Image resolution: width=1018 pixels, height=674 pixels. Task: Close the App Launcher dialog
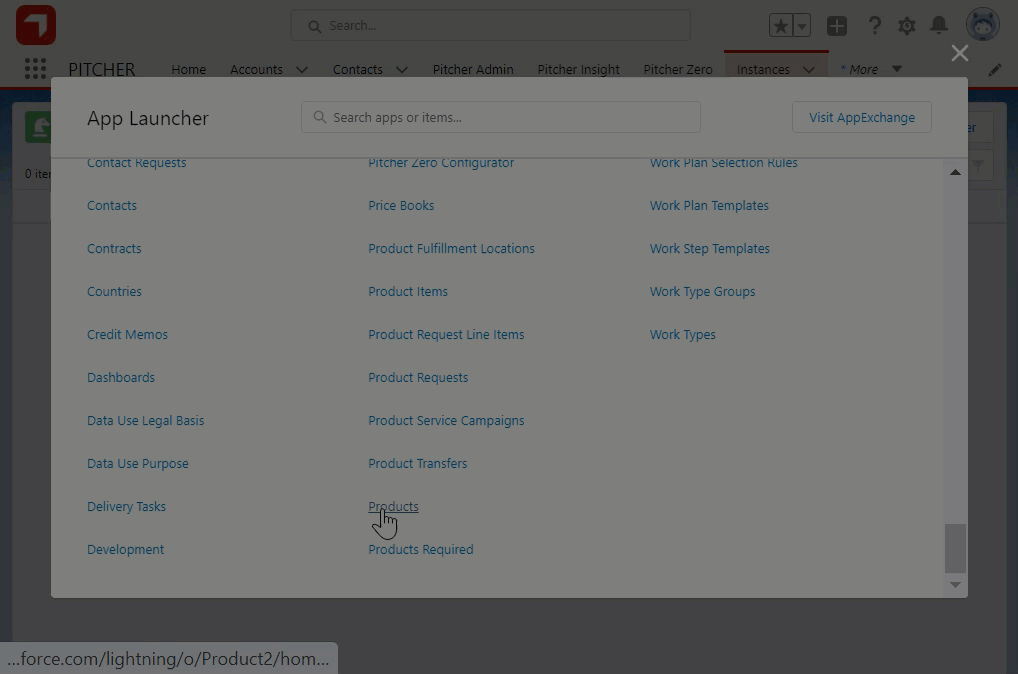(x=960, y=53)
